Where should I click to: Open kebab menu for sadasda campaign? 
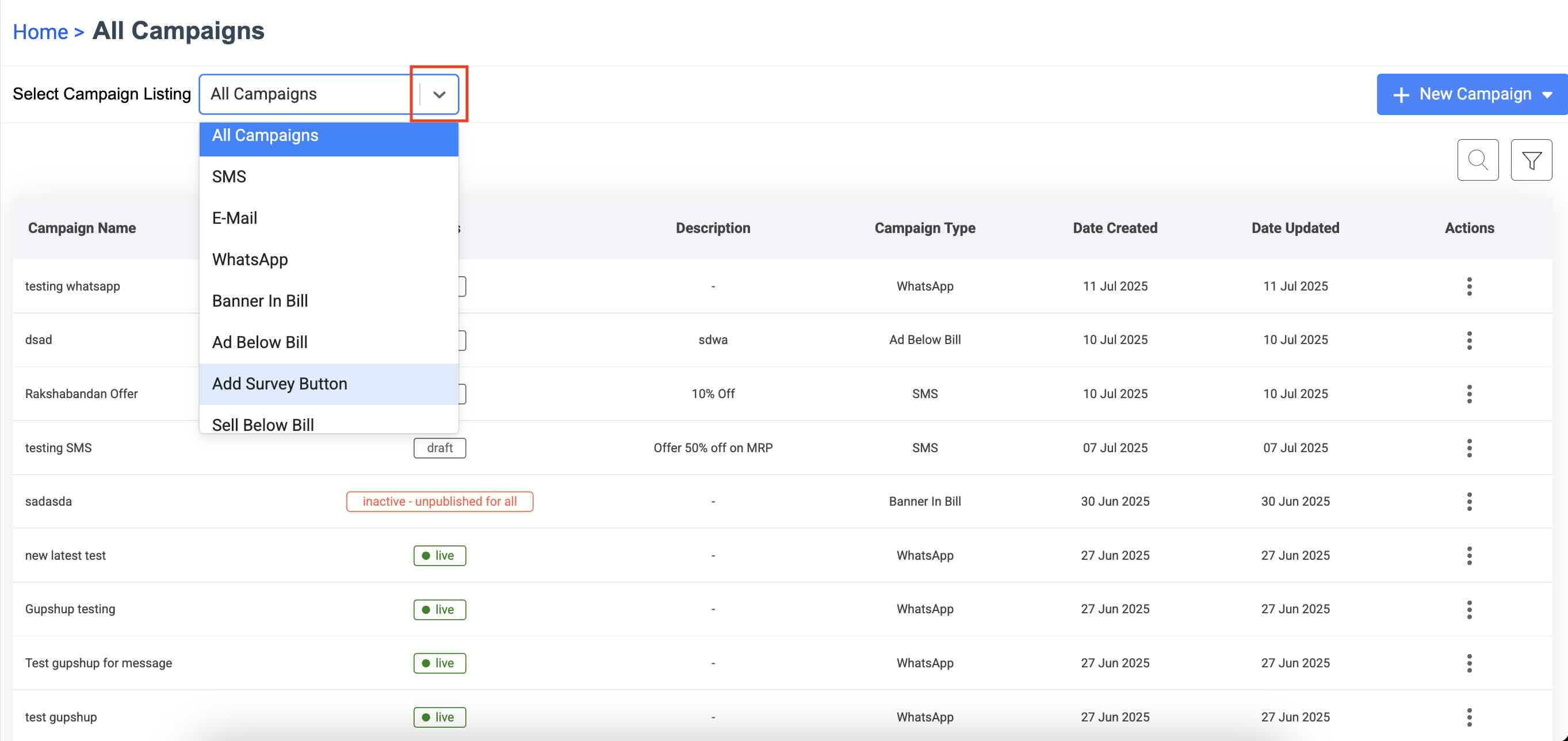(1469, 502)
